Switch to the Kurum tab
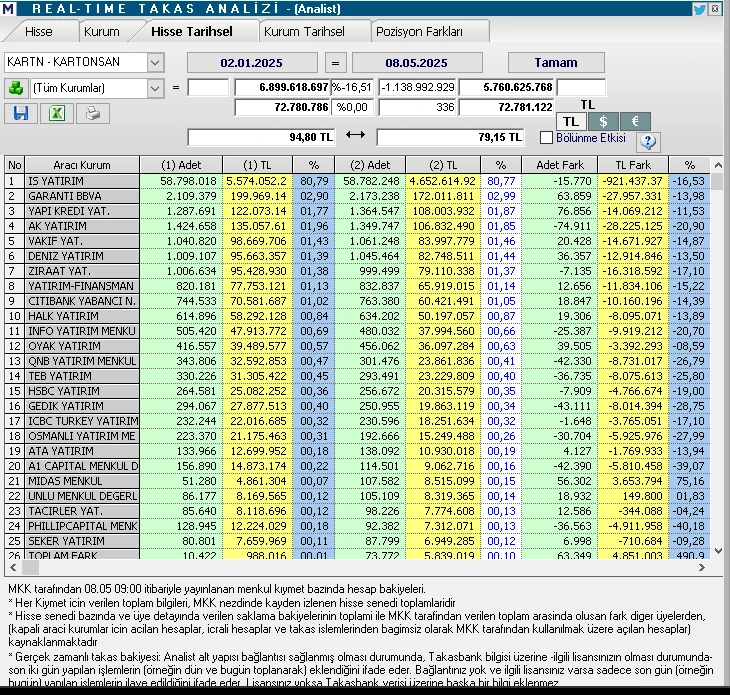Screen dimensions: 730x695 pyautogui.click(x=101, y=32)
